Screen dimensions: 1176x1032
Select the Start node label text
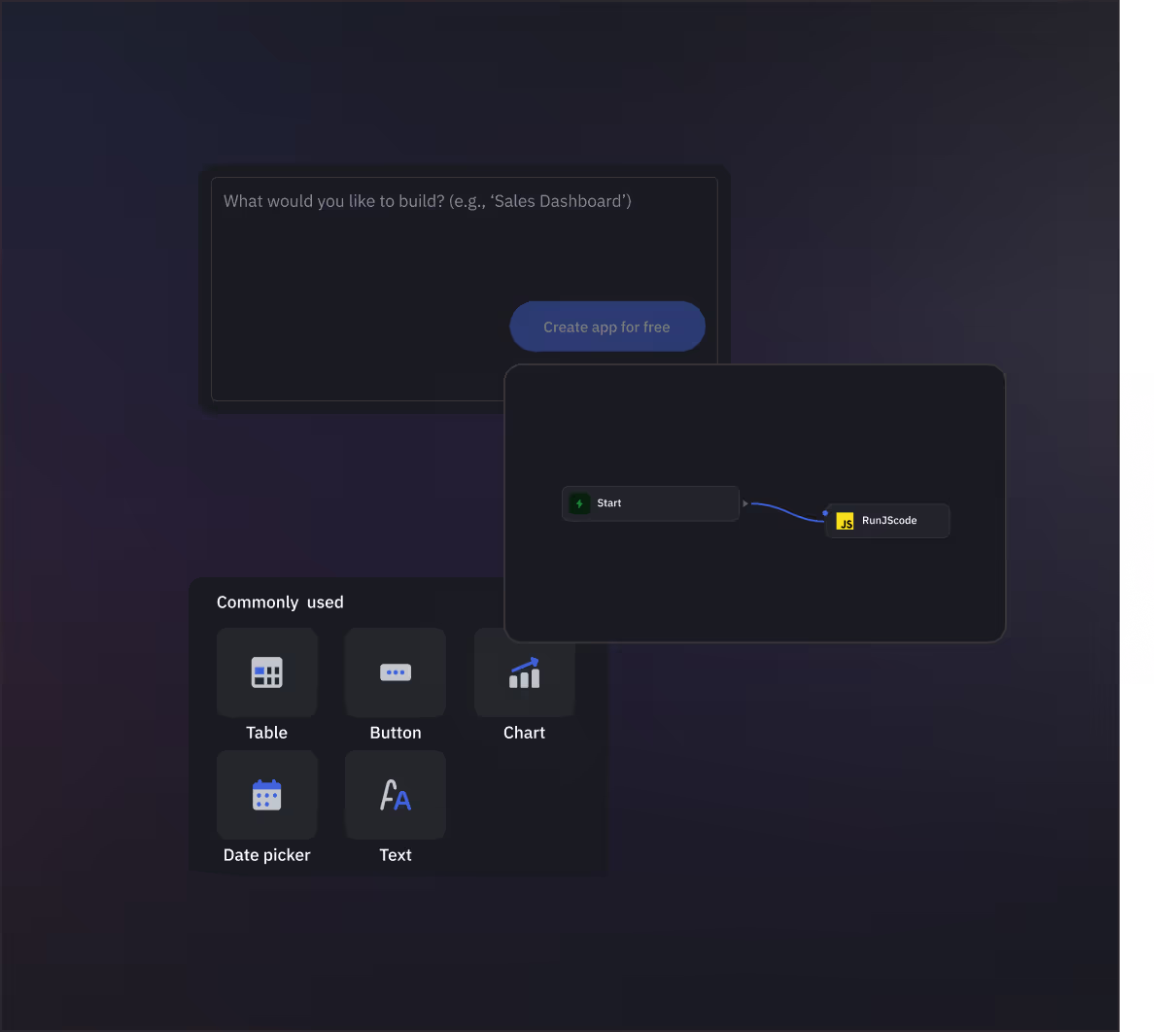click(x=609, y=503)
